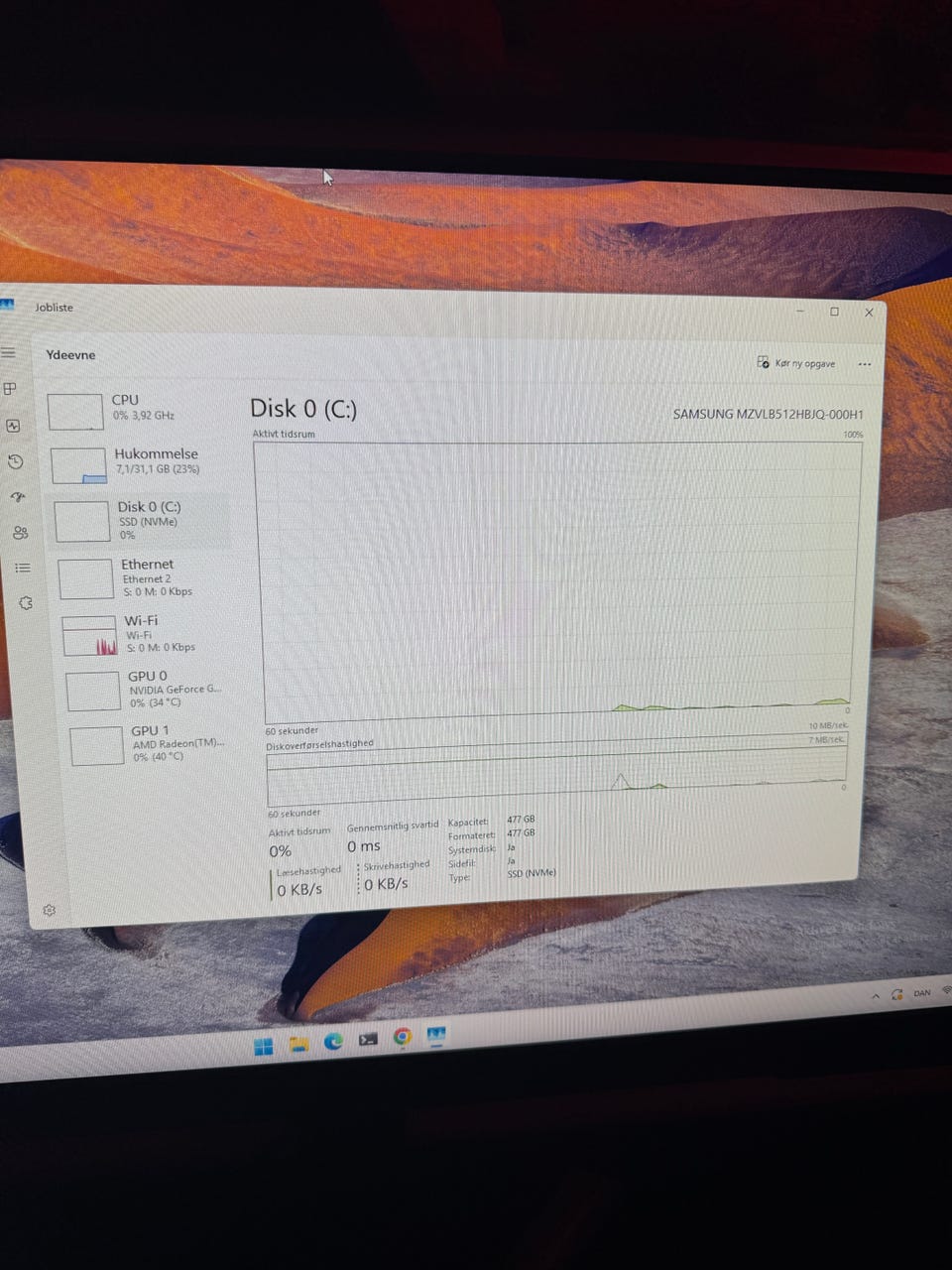Click the 'Skrivehastighed' 0 KB/s value

(387, 883)
